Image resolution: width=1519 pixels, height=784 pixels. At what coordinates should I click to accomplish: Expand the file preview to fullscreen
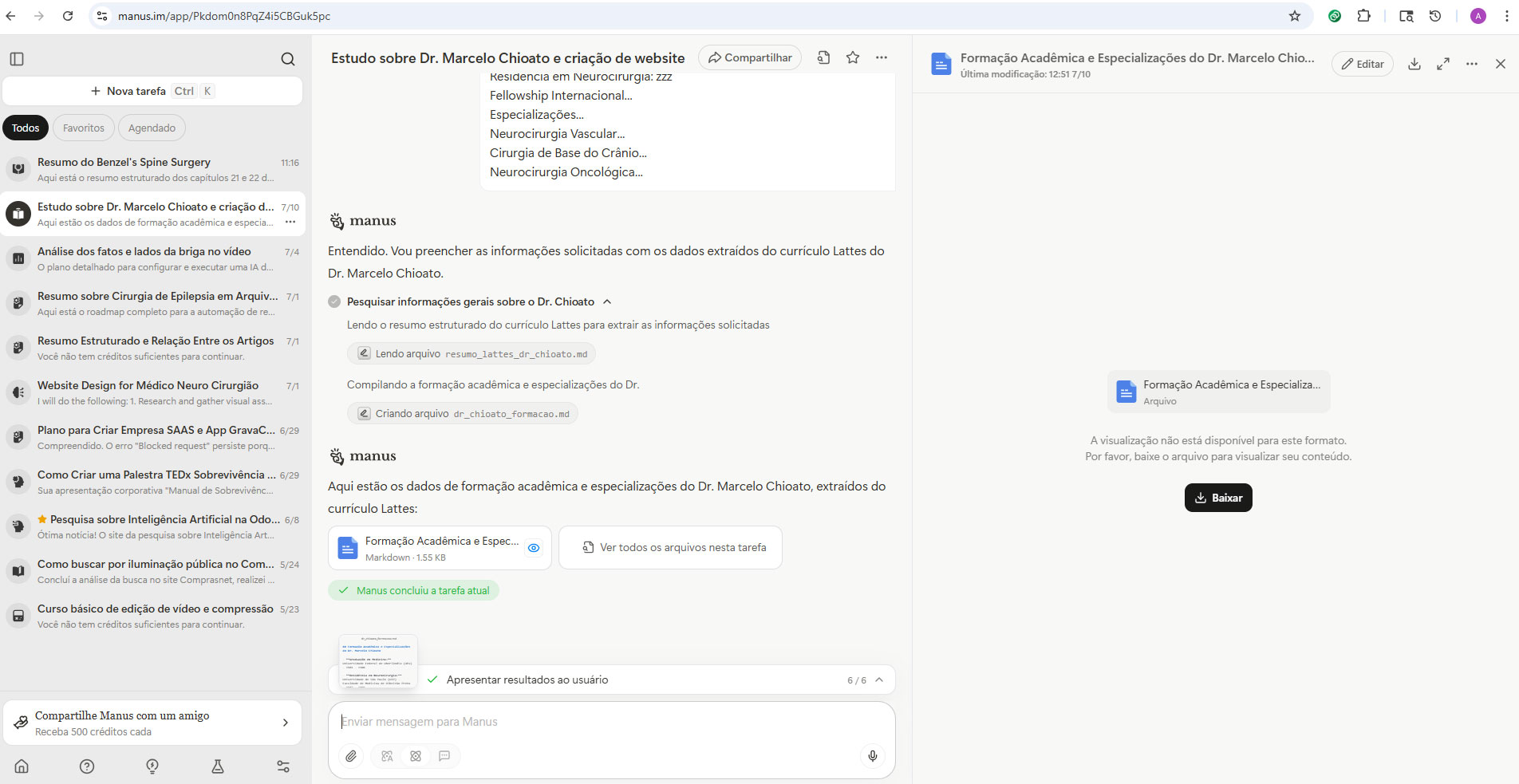pyautogui.click(x=1442, y=65)
